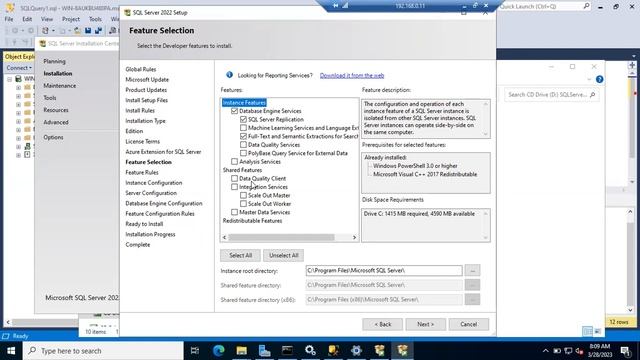Click the server node icon in Object Explorer

pyautogui.click(x=18, y=78)
